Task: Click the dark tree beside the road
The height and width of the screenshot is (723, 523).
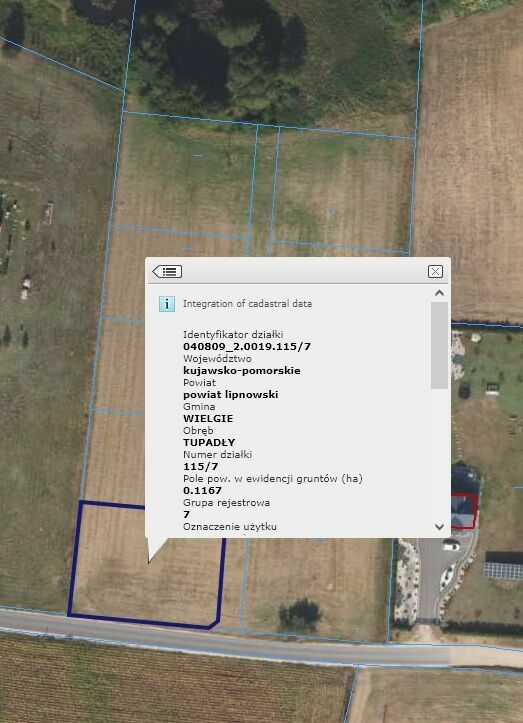Action: click(x=300, y=615)
